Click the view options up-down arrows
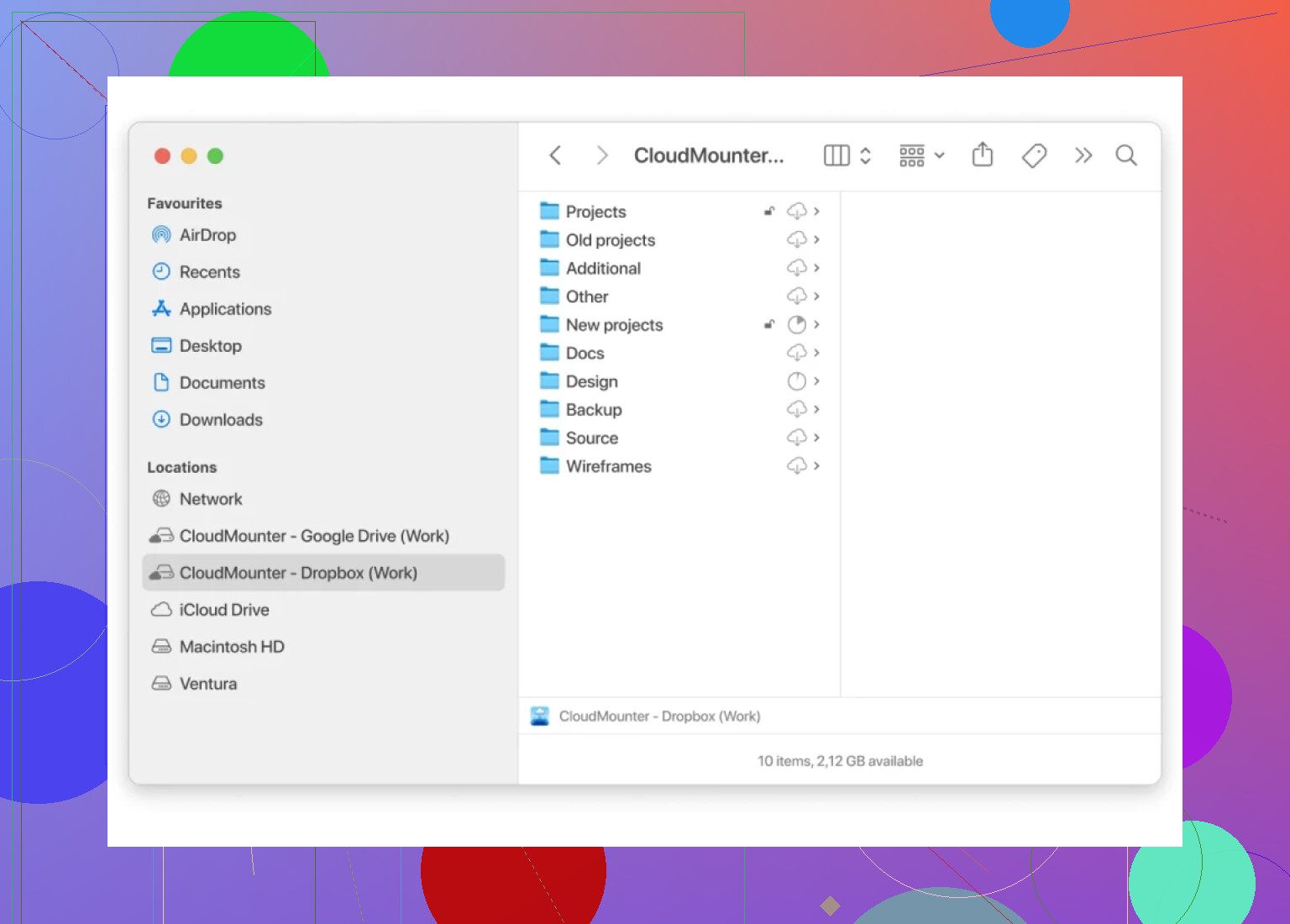The image size is (1290, 924). [x=865, y=155]
